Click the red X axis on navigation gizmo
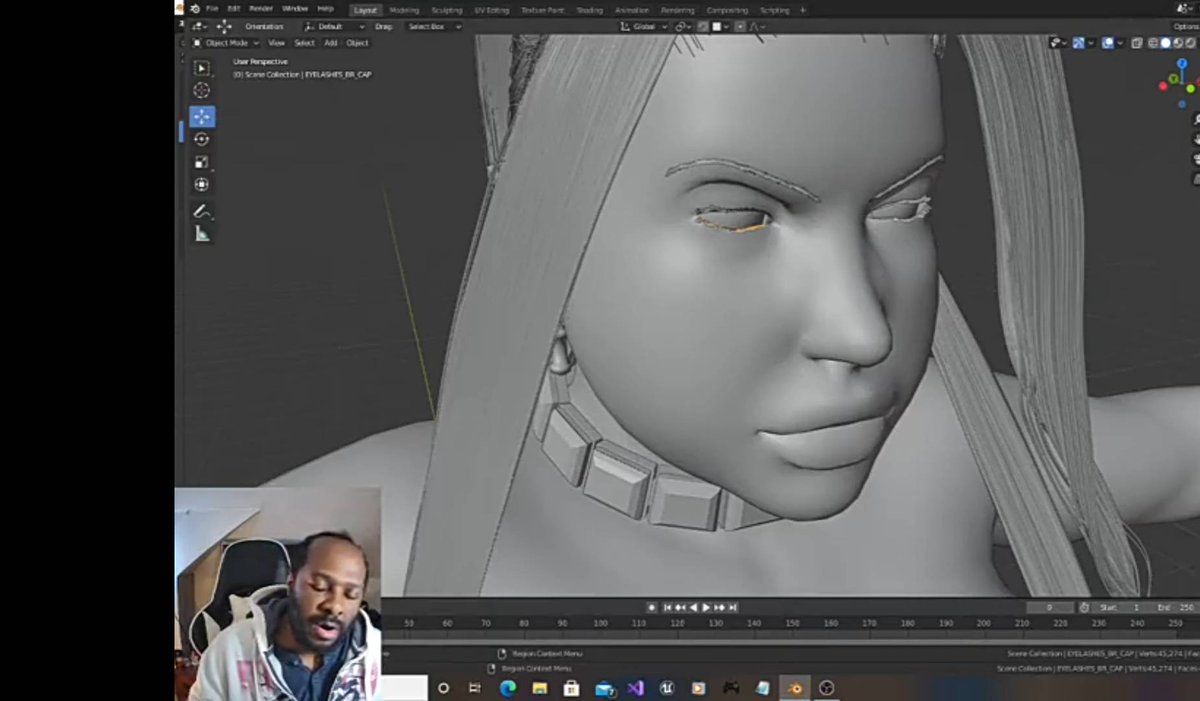The image size is (1200, 701). [1163, 87]
